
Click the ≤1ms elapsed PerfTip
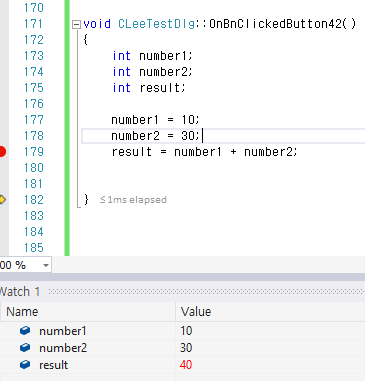pos(133,200)
